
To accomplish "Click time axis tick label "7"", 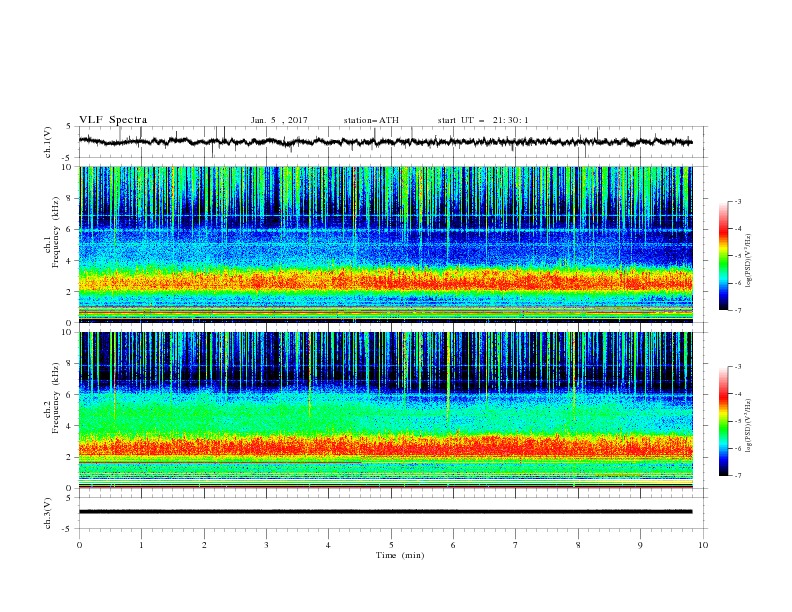I will (516, 545).
